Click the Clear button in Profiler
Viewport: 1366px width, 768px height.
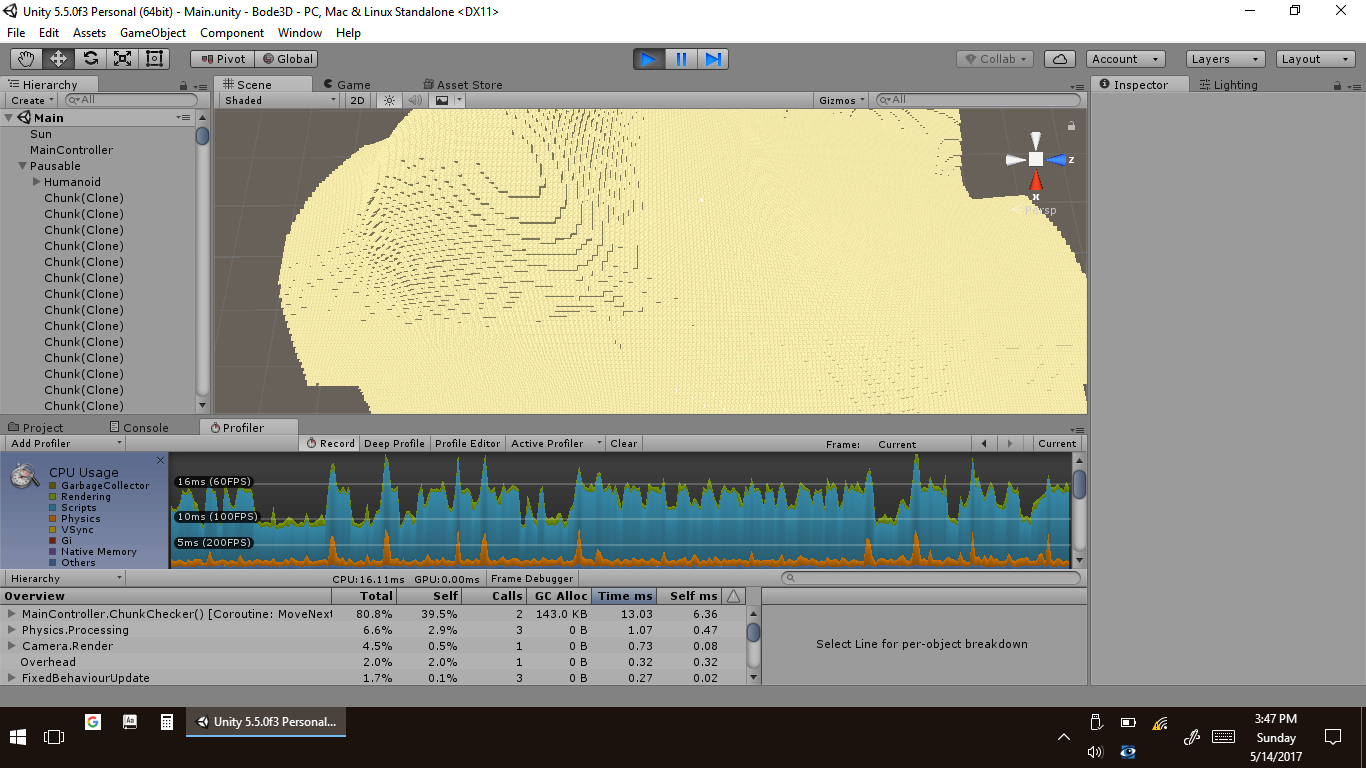click(x=623, y=443)
